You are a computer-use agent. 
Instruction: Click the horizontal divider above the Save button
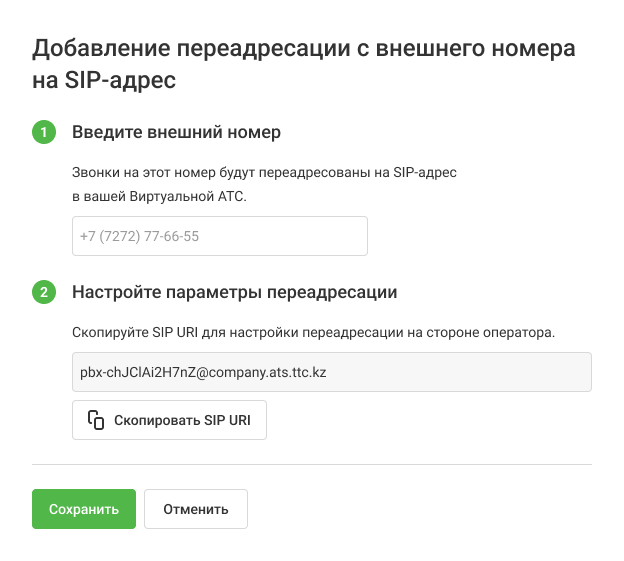[x=312, y=464]
